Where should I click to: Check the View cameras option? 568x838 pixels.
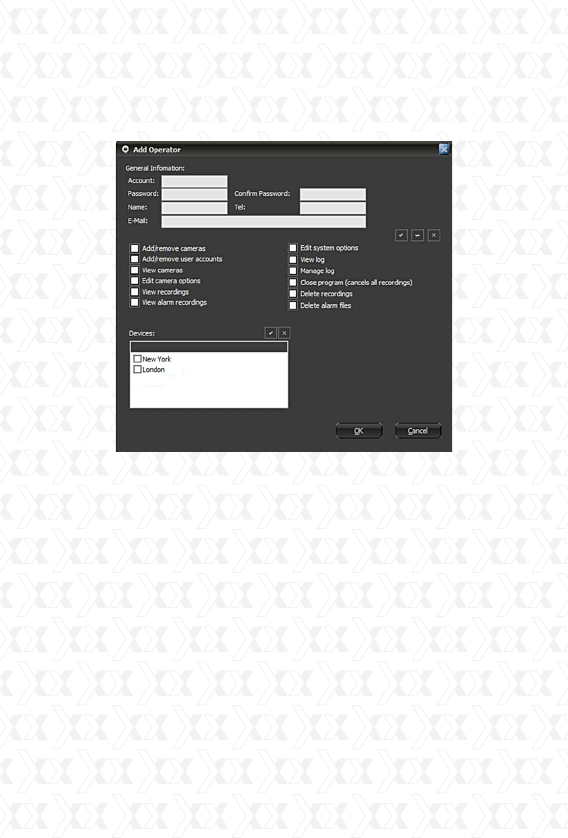[135, 270]
